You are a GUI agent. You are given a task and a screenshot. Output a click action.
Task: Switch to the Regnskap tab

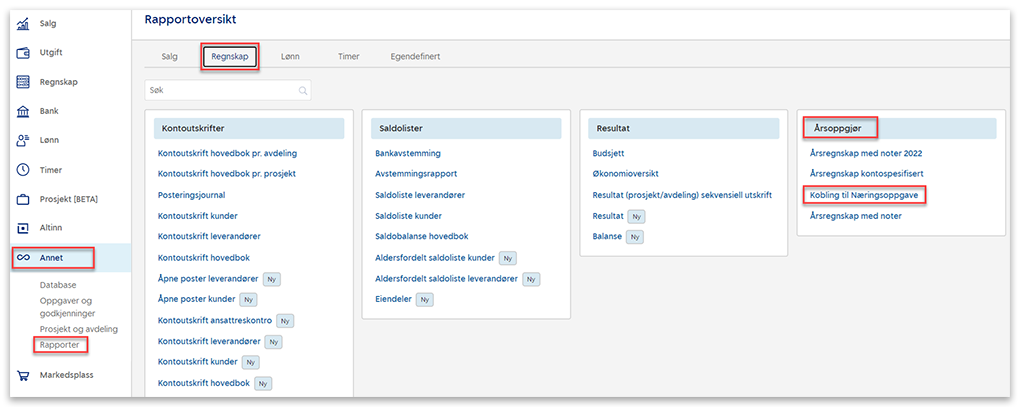[x=229, y=57]
